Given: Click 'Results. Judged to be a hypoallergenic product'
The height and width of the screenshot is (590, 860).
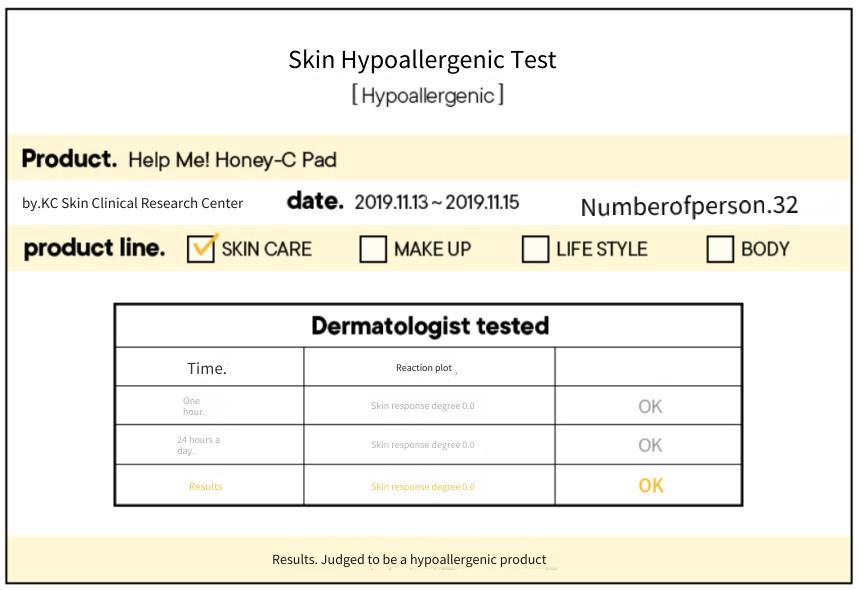Looking at the screenshot, I should click(x=409, y=560).
